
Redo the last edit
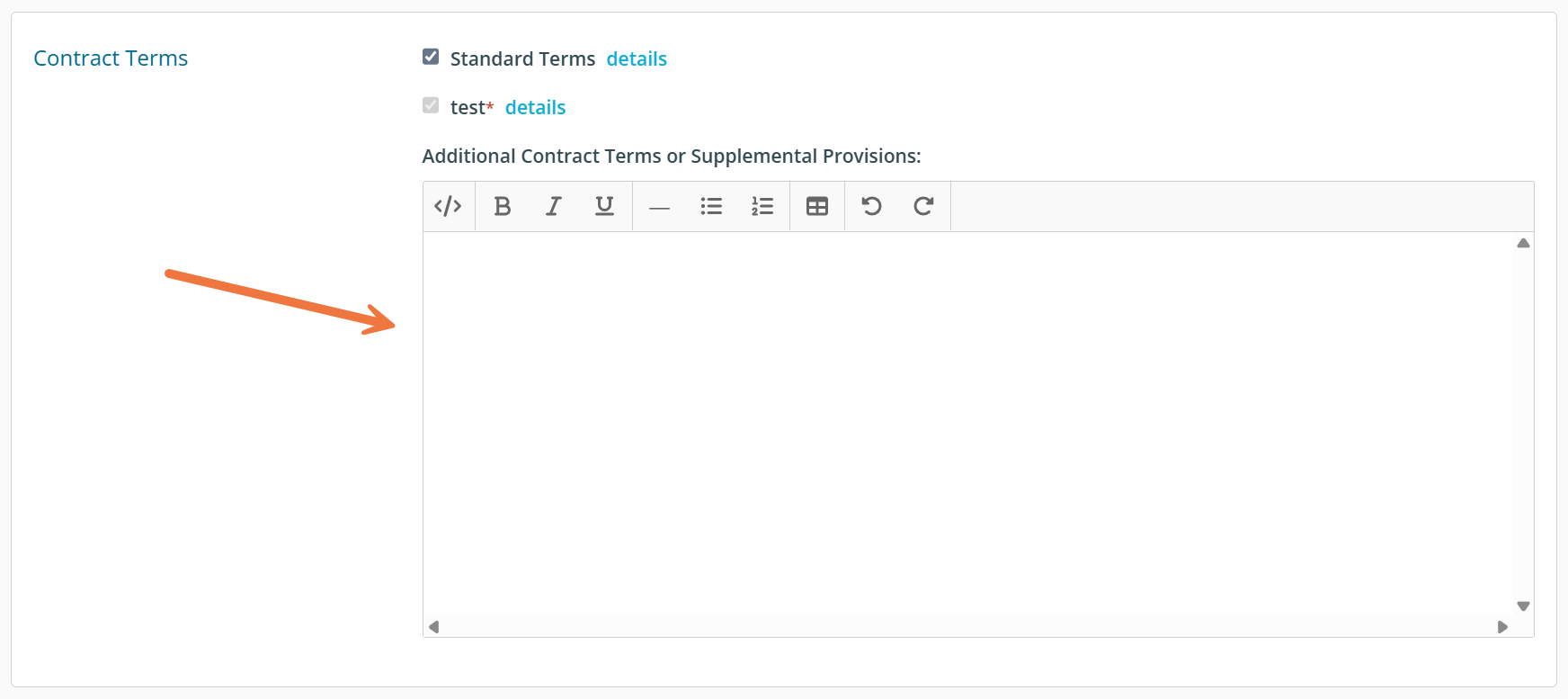point(923,206)
